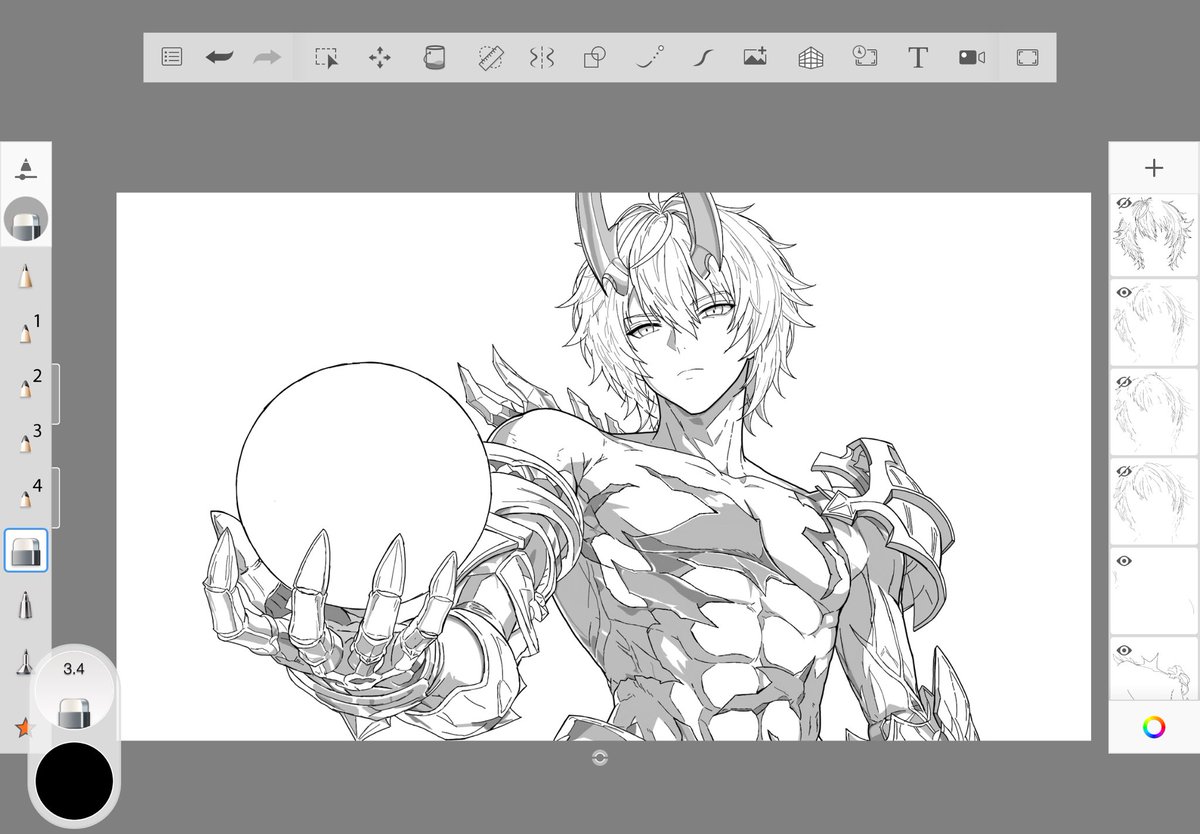Select the gray marker brush

pos(26,605)
